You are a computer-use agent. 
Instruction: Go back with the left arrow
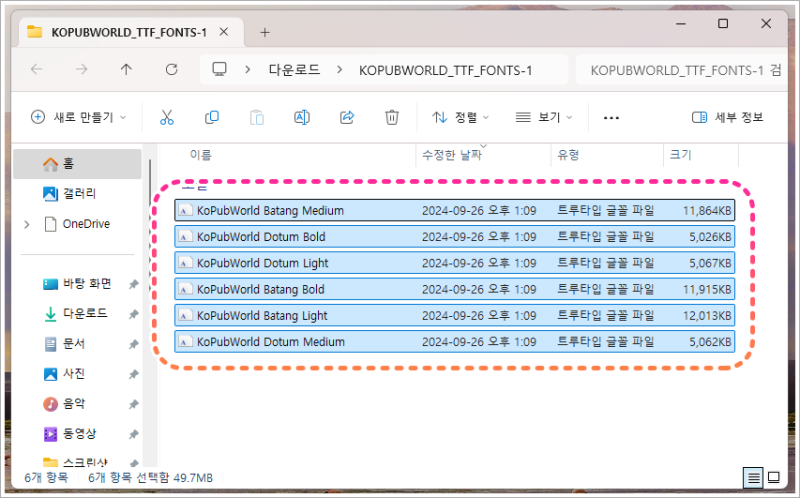[37, 69]
